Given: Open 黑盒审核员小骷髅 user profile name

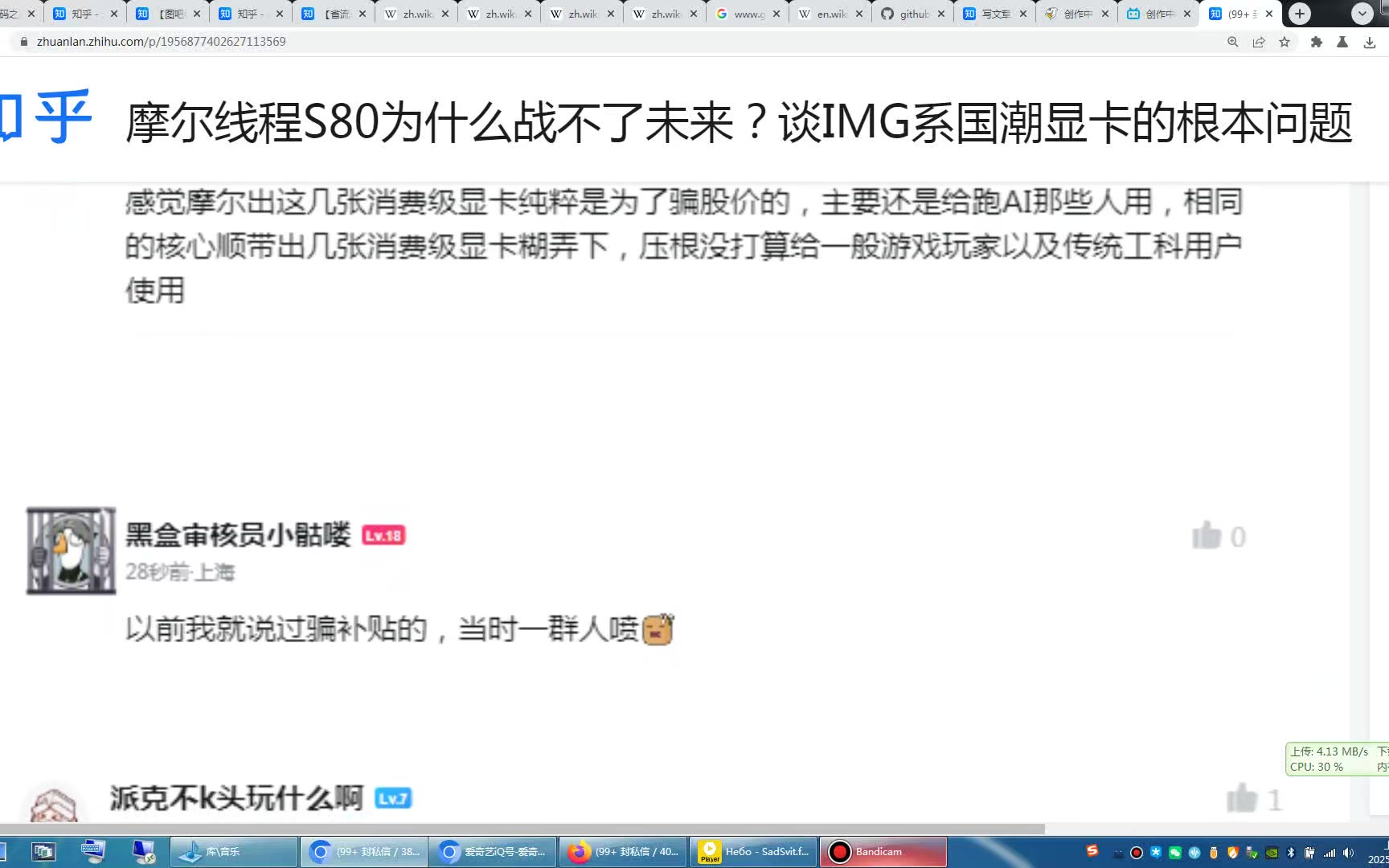Looking at the screenshot, I should point(238,534).
